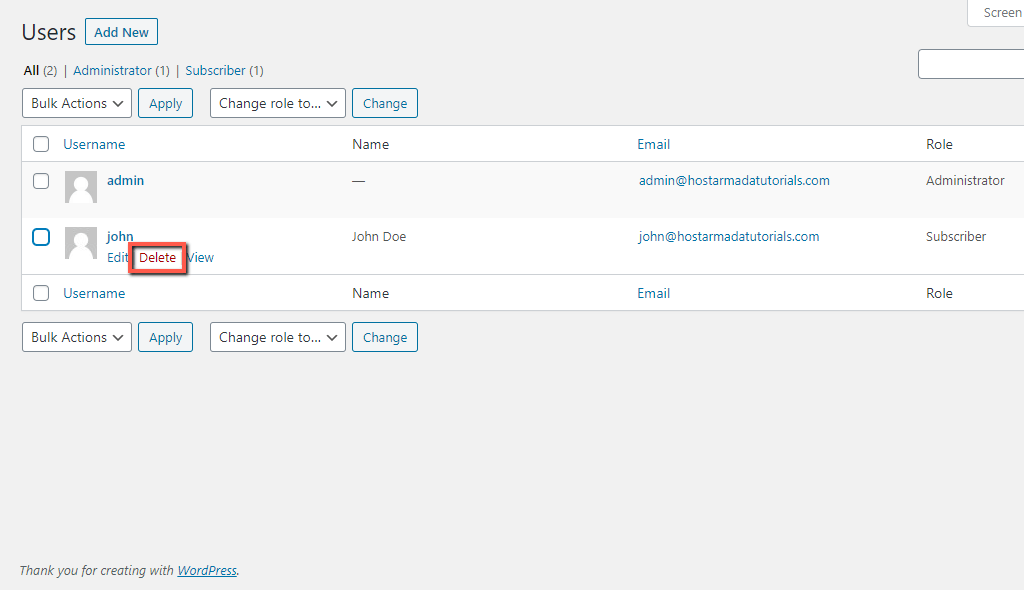The height and width of the screenshot is (590, 1024).
Task: Filter users by Administrator role
Action: click(x=112, y=71)
